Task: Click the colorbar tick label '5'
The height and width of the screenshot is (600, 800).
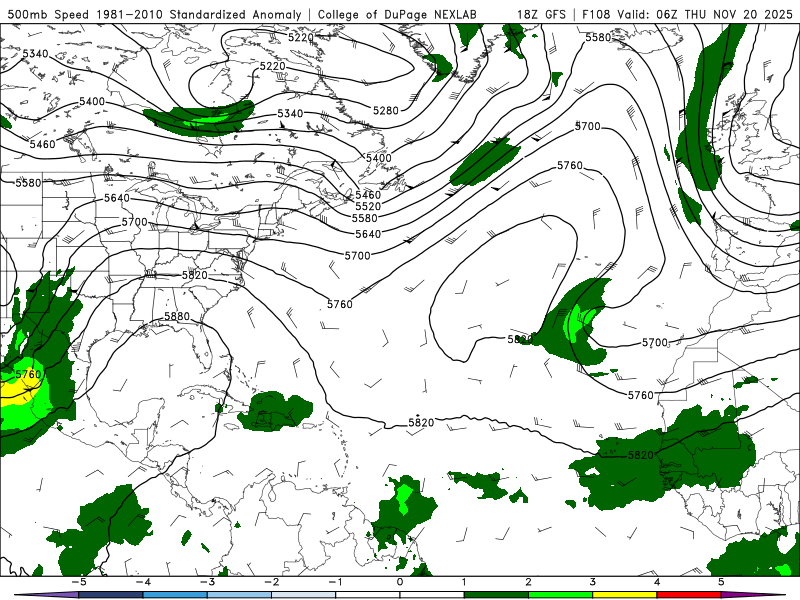Action: [721, 582]
